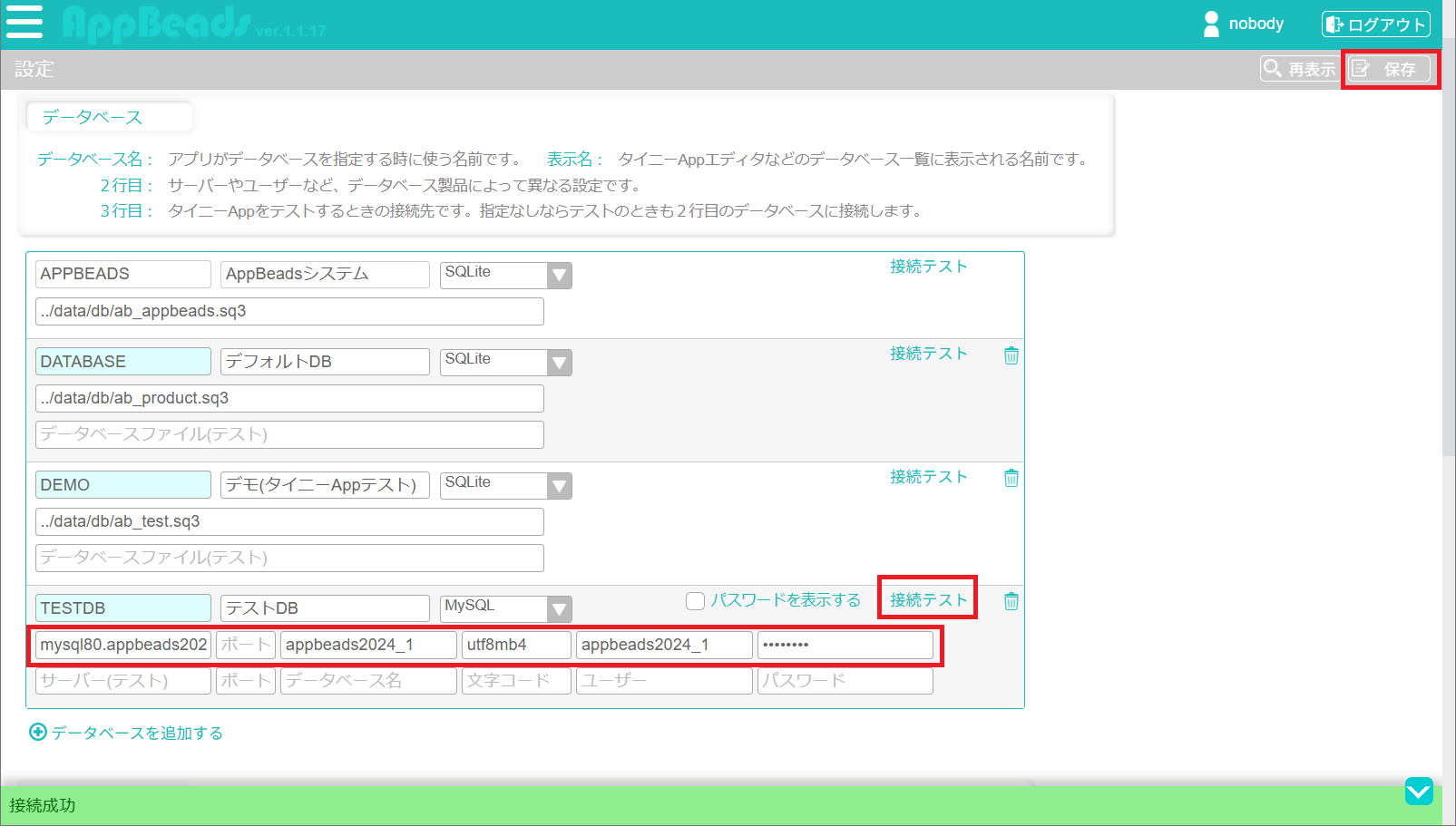
Task: Click the test-row ユーザー field
Action: tap(664, 681)
